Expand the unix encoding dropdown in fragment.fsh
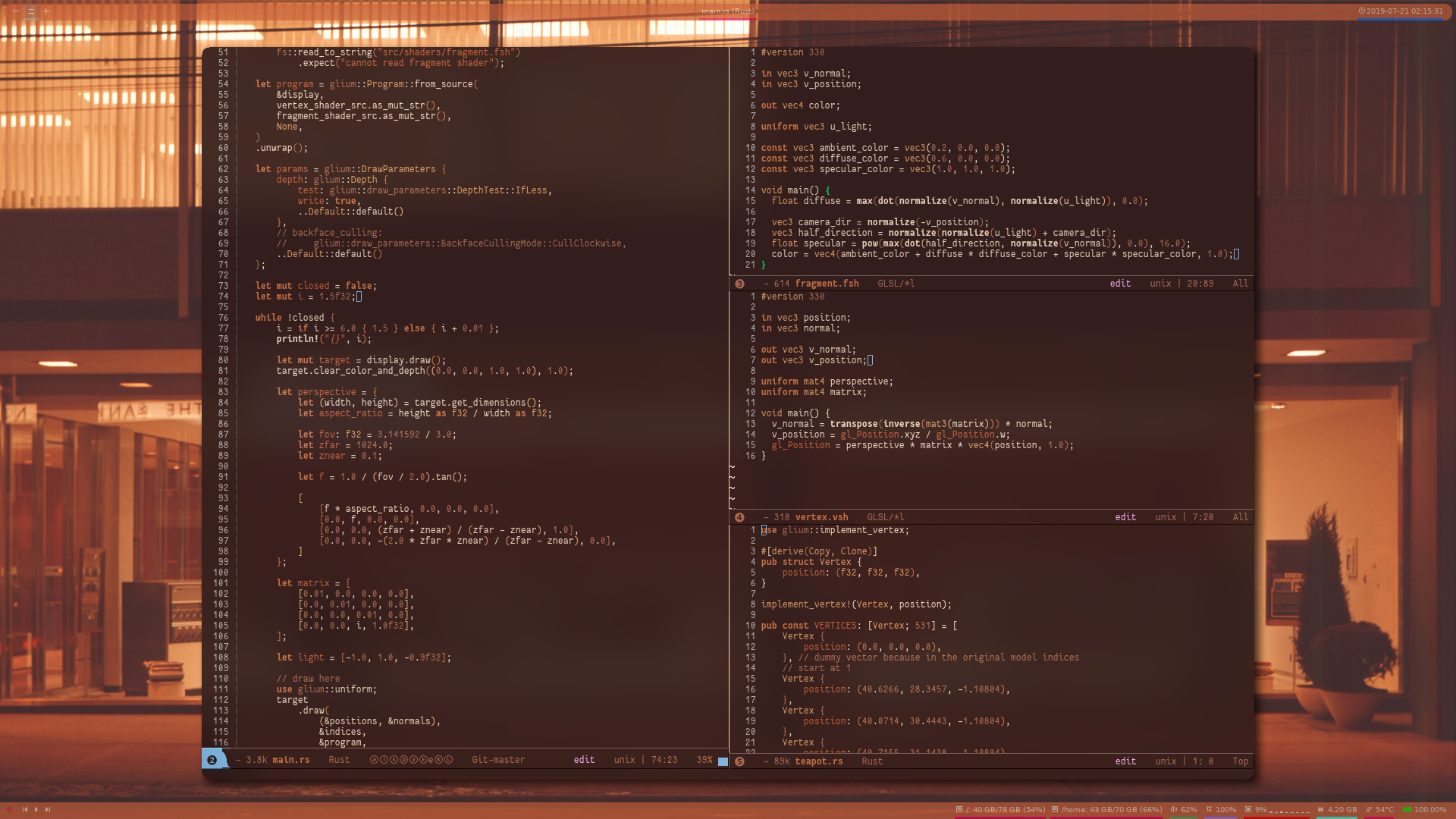Screen dimensions: 1456x819 [1156, 283]
